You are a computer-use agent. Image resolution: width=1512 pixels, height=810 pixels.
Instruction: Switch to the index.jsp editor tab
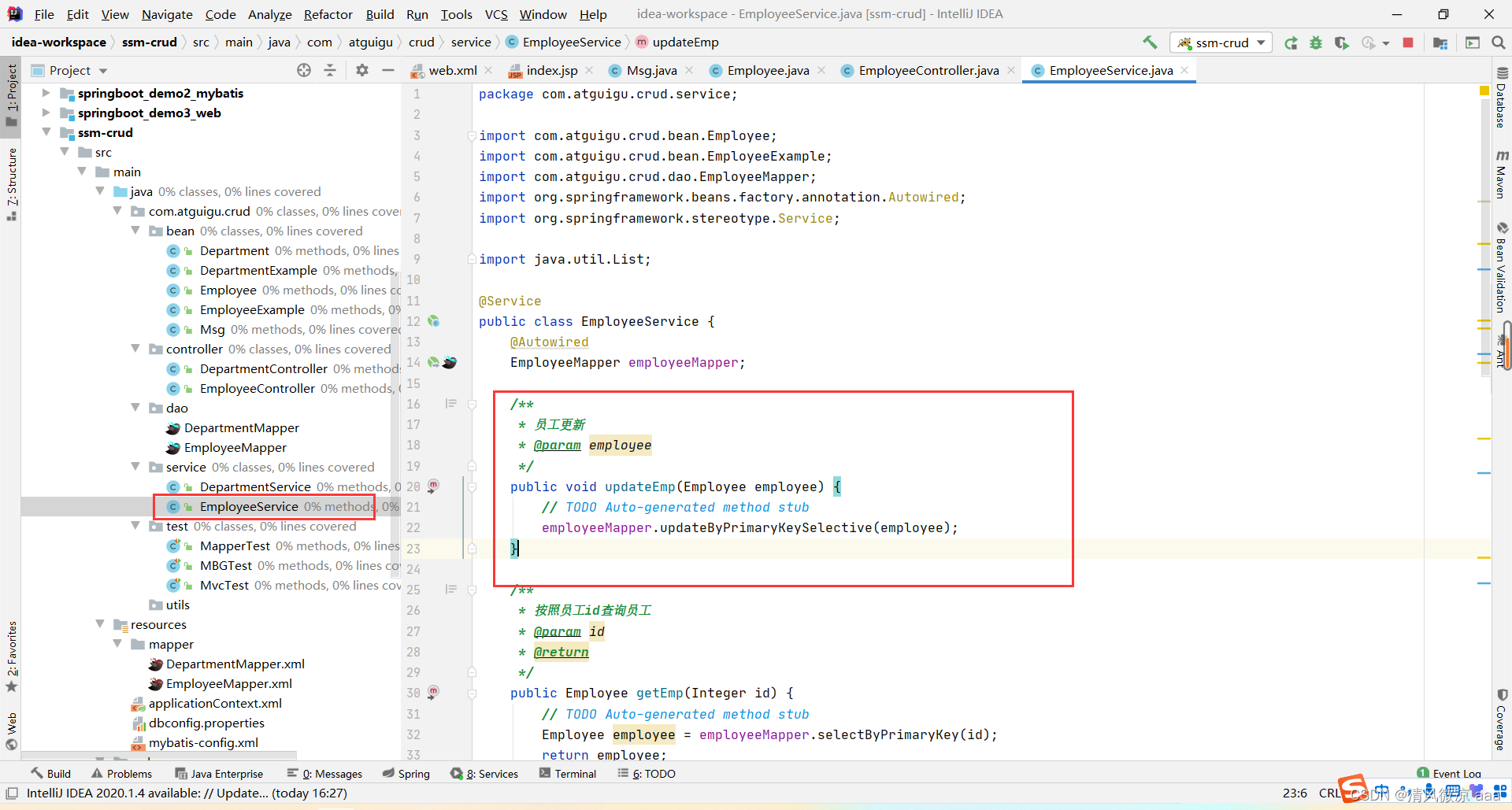click(552, 70)
